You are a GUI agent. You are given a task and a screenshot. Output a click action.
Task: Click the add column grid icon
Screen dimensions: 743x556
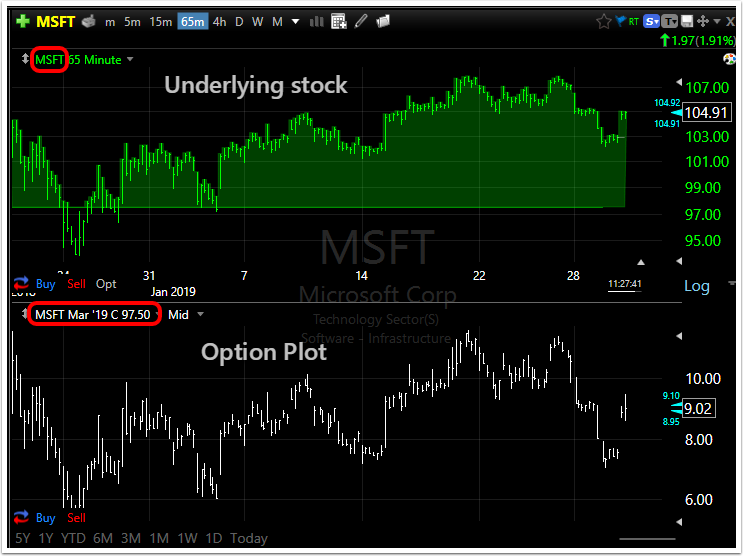click(x=339, y=21)
